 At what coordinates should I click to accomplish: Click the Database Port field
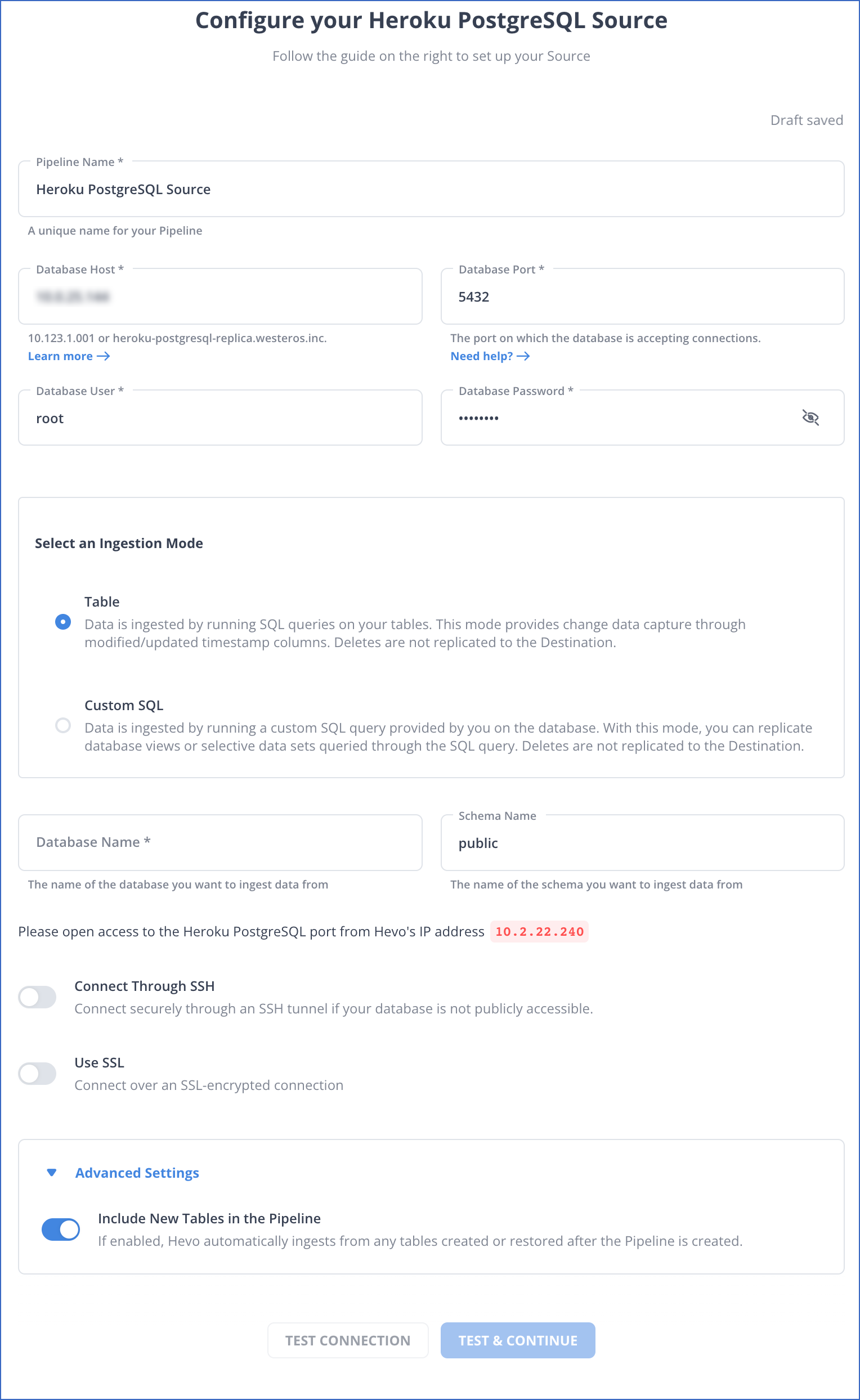point(643,297)
